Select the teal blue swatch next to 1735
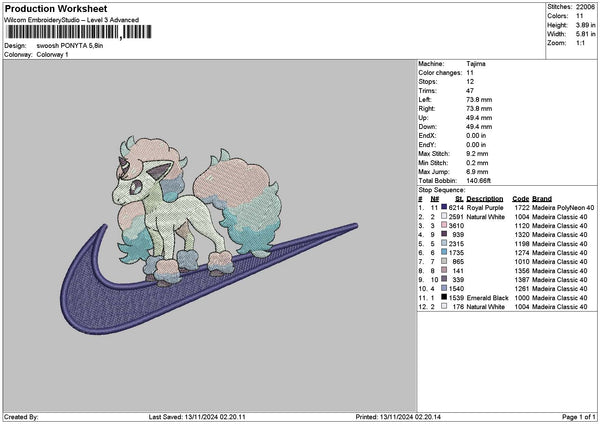Screen dimensions: 600x424 (444, 252)
